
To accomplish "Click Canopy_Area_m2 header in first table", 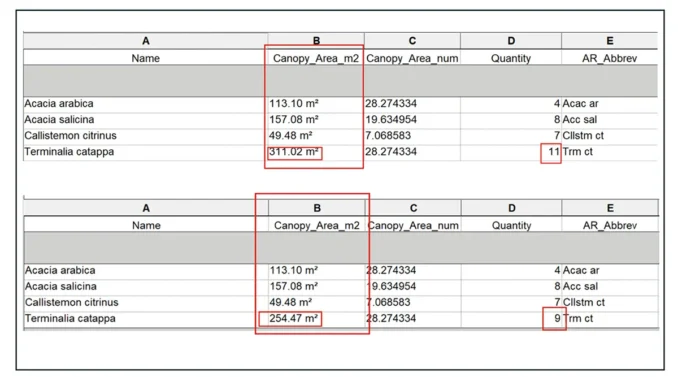I will pos(316,58).
